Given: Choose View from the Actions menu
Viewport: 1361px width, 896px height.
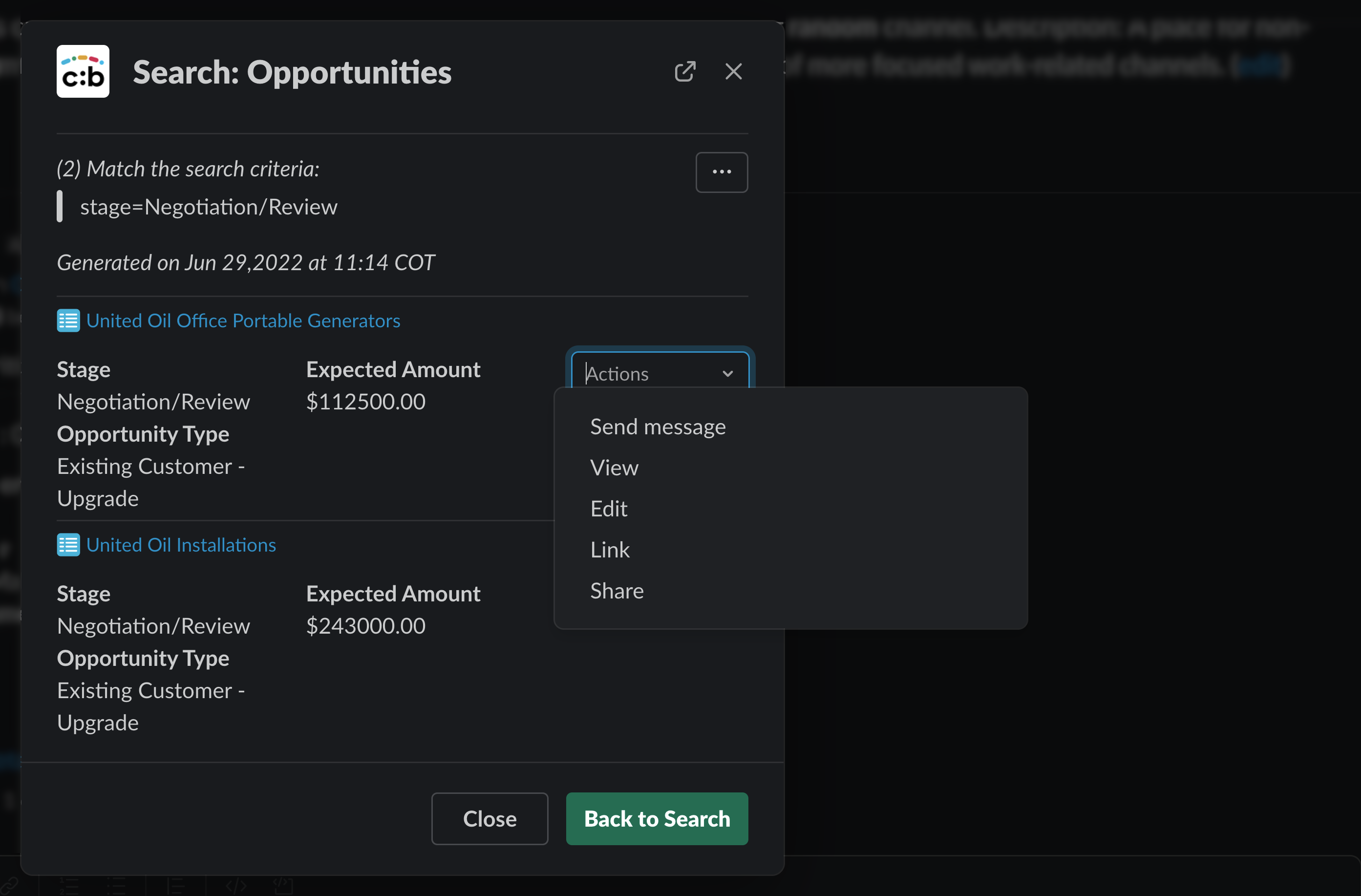Looking at the screenshot, I should coord(614,467).
